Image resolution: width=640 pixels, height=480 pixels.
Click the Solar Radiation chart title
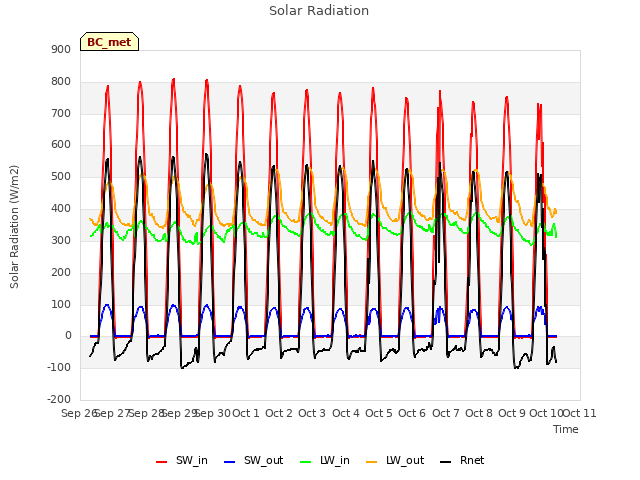(x=319, y=11)
